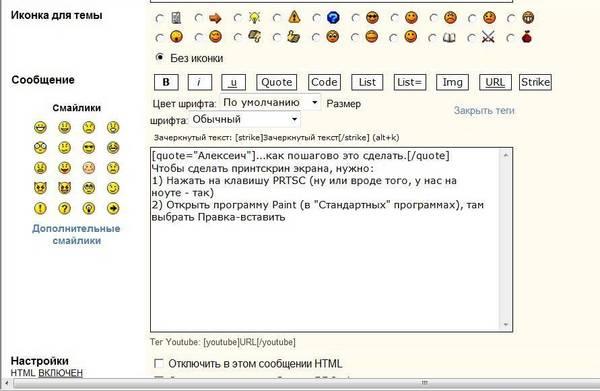Enable 'Отключить в этом сообщении HTML' checkbox
The height and width of the screenshot is (391, 600).
point(158,363)
